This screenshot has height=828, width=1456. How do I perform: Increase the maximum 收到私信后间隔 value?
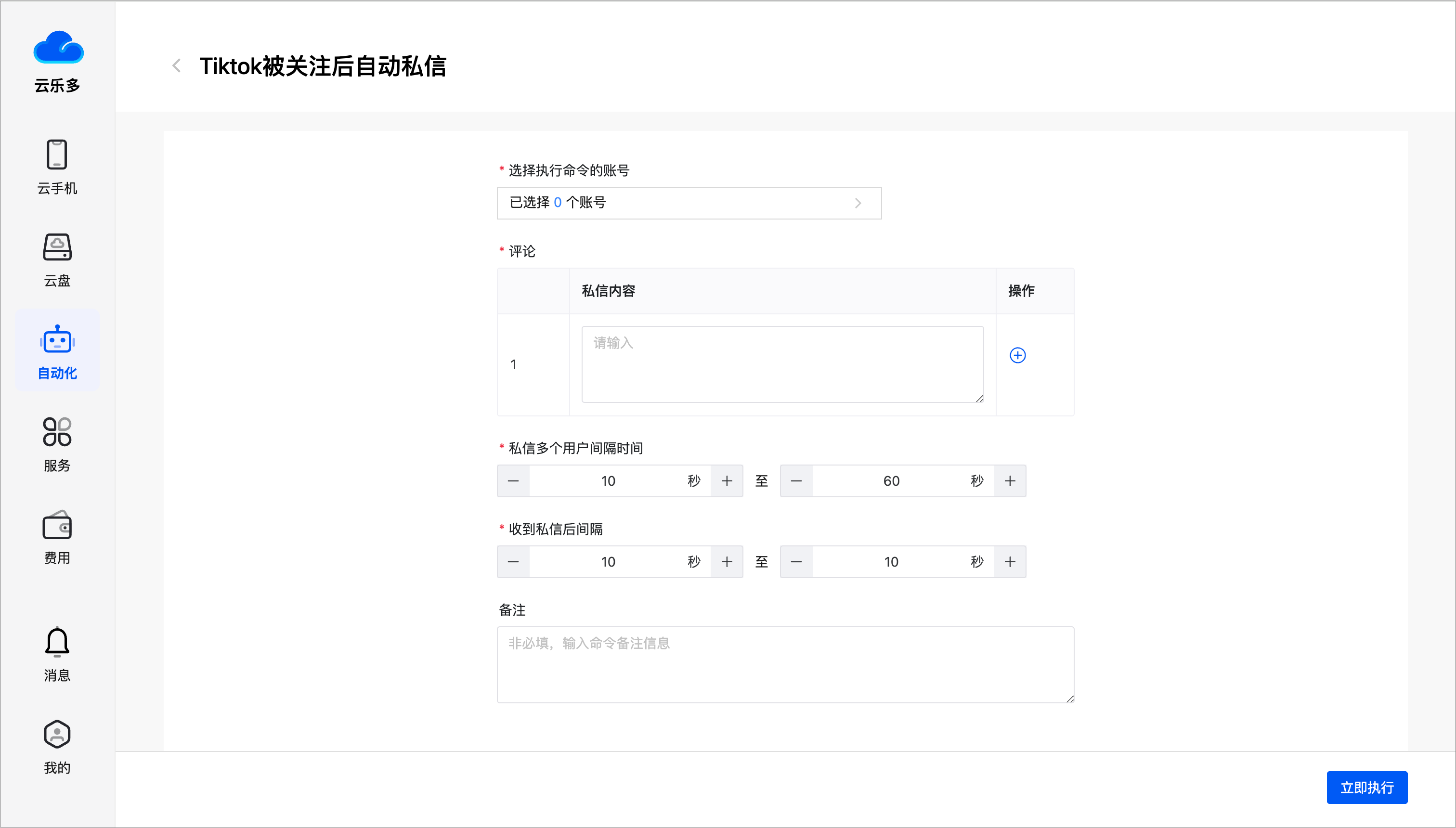(1010, 562)
